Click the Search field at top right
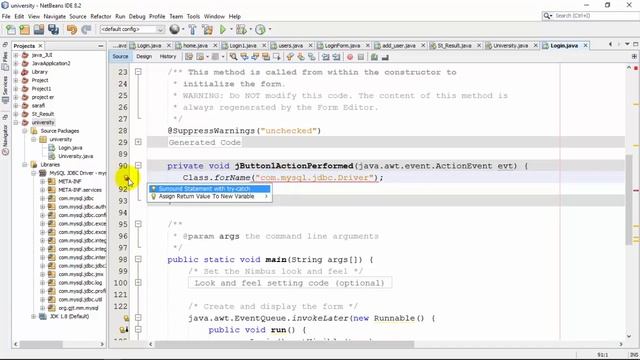This screenshot has width=640, height=360. point(595,16)
